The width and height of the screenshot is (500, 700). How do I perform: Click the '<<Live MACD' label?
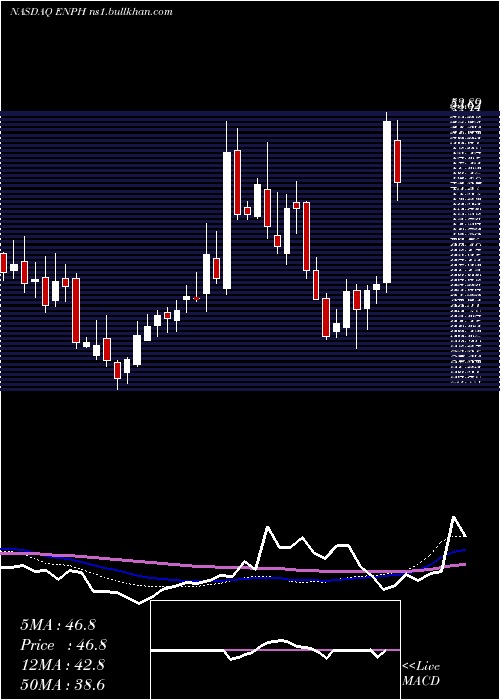421,673
